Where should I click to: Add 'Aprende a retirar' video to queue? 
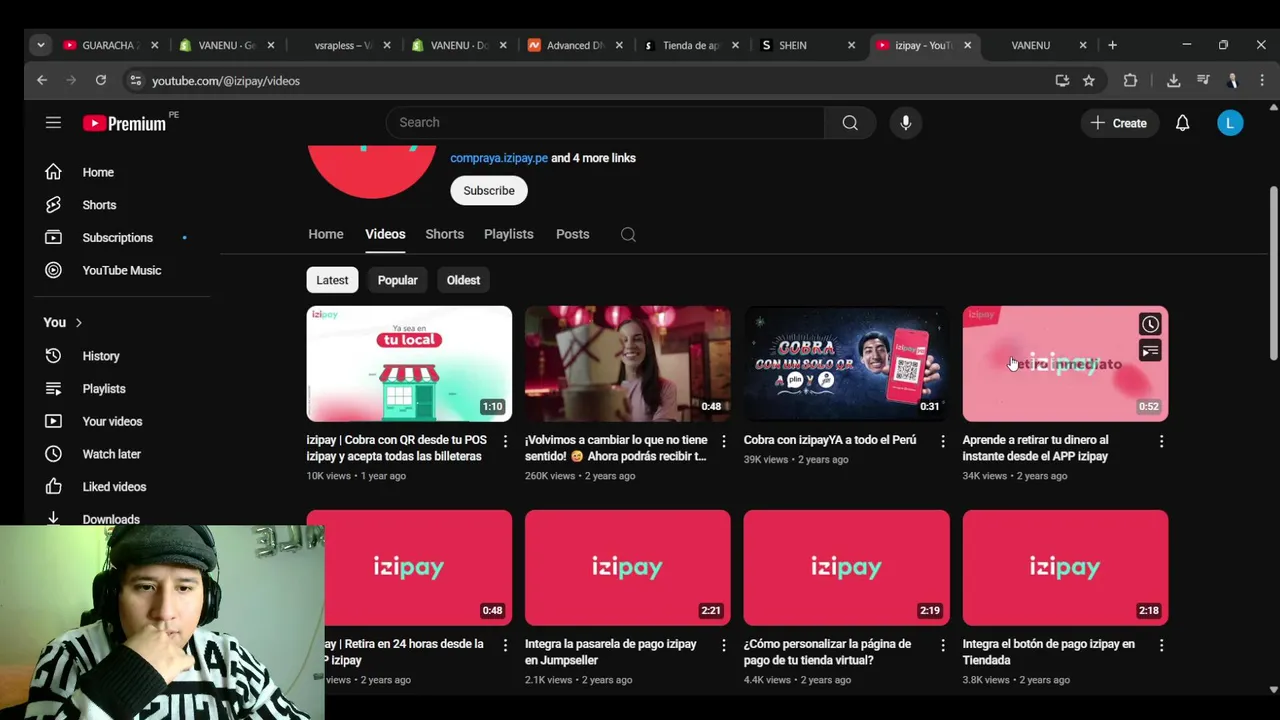[x=1150, y=351]
